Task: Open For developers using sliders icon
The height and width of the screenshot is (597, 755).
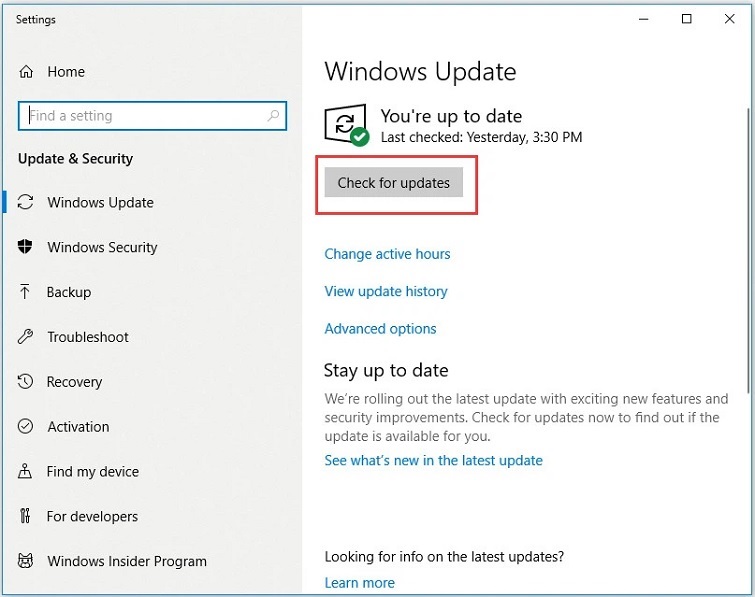Action: [x=26, y=517]
